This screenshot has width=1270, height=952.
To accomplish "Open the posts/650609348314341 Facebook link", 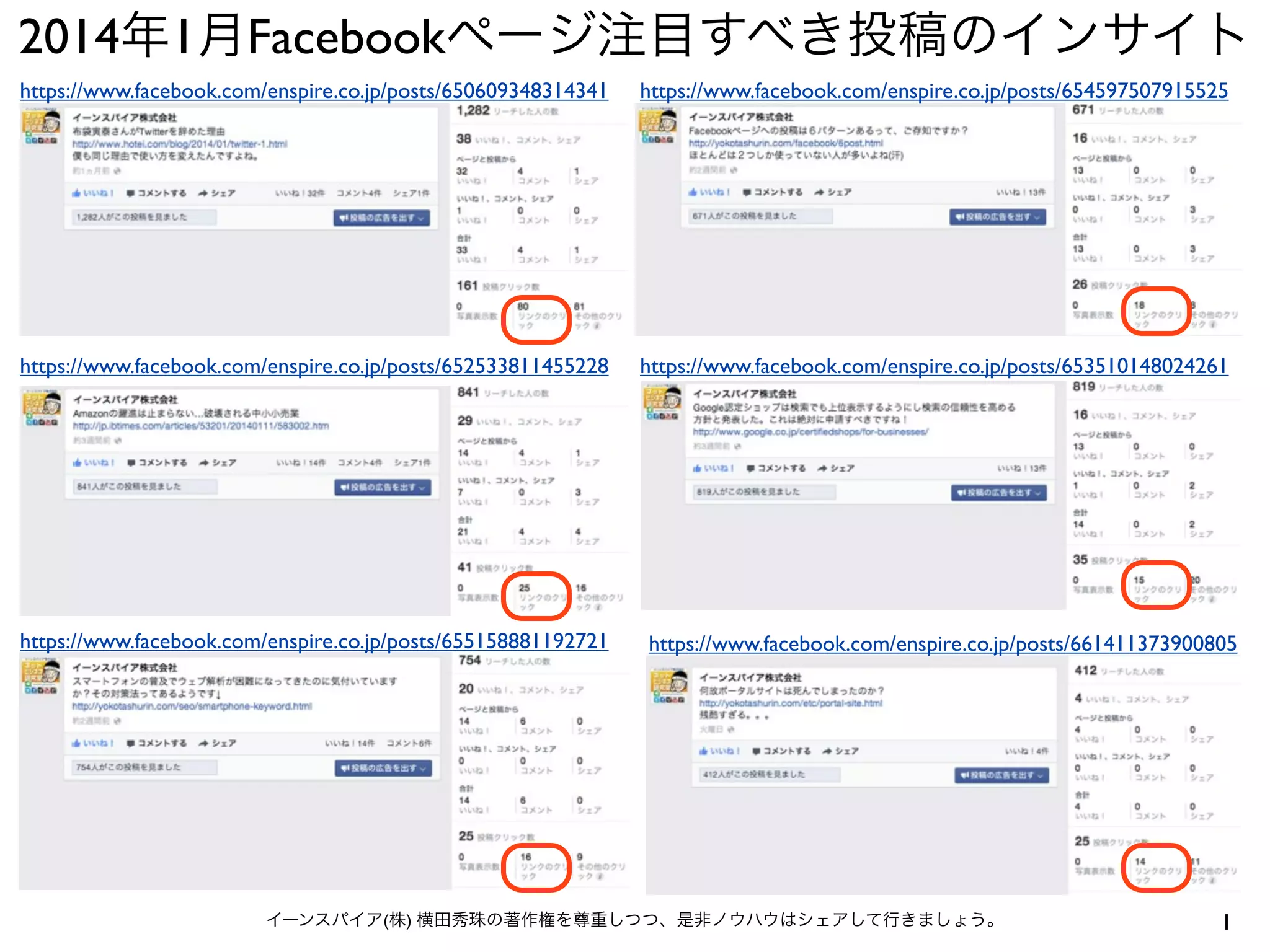I will click(314, 92).
